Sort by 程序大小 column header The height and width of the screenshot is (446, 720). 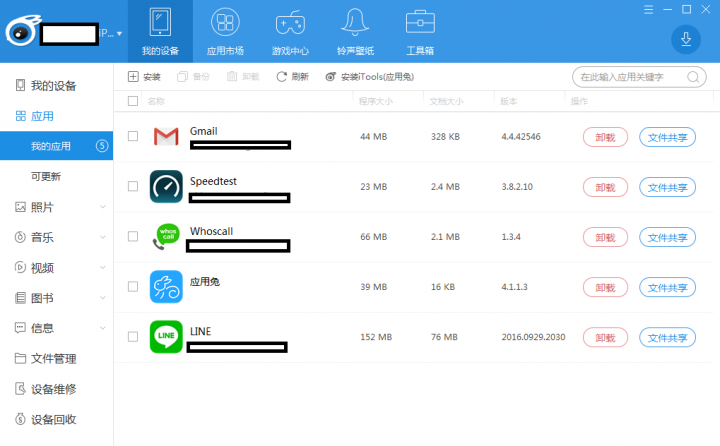tap(376, 101)
